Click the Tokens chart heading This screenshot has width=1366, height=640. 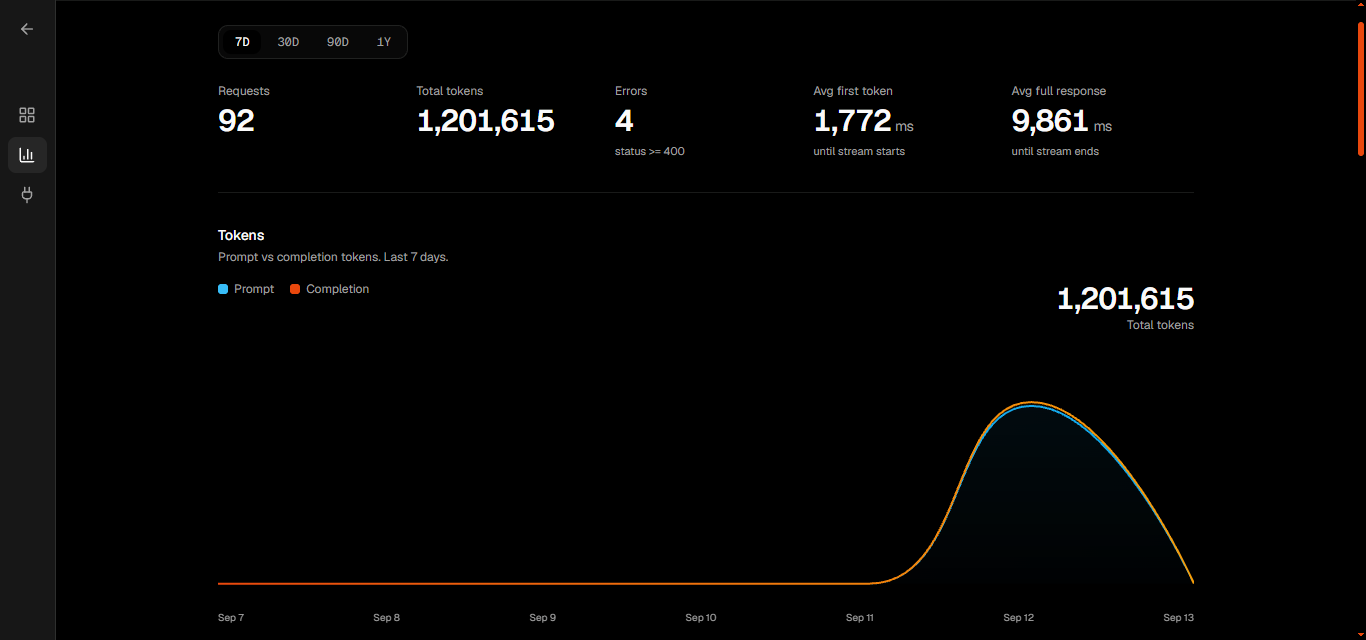tap(241, 235)
